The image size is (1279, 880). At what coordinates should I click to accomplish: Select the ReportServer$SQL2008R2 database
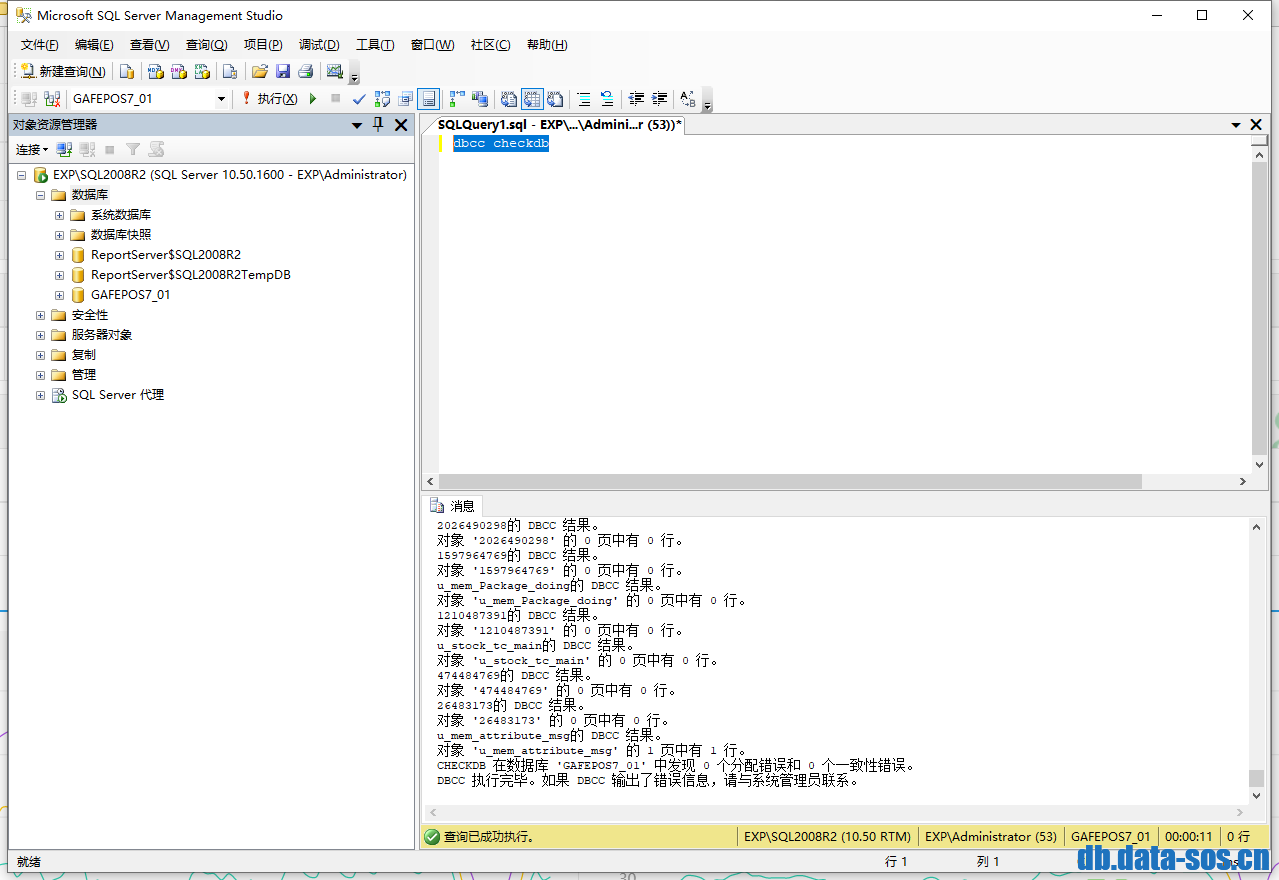point(166,255)
